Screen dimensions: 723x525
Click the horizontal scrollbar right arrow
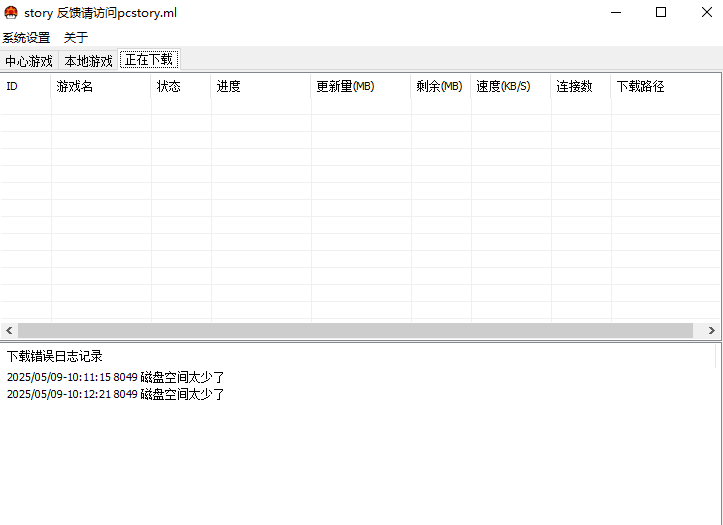point(711,330)
